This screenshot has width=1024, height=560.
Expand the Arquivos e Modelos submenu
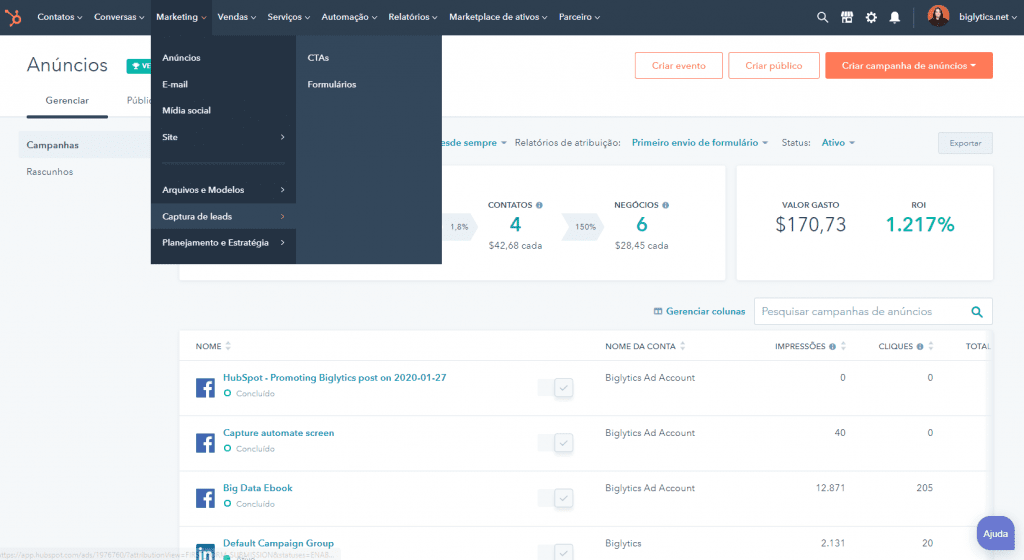[x=223, y=190]
